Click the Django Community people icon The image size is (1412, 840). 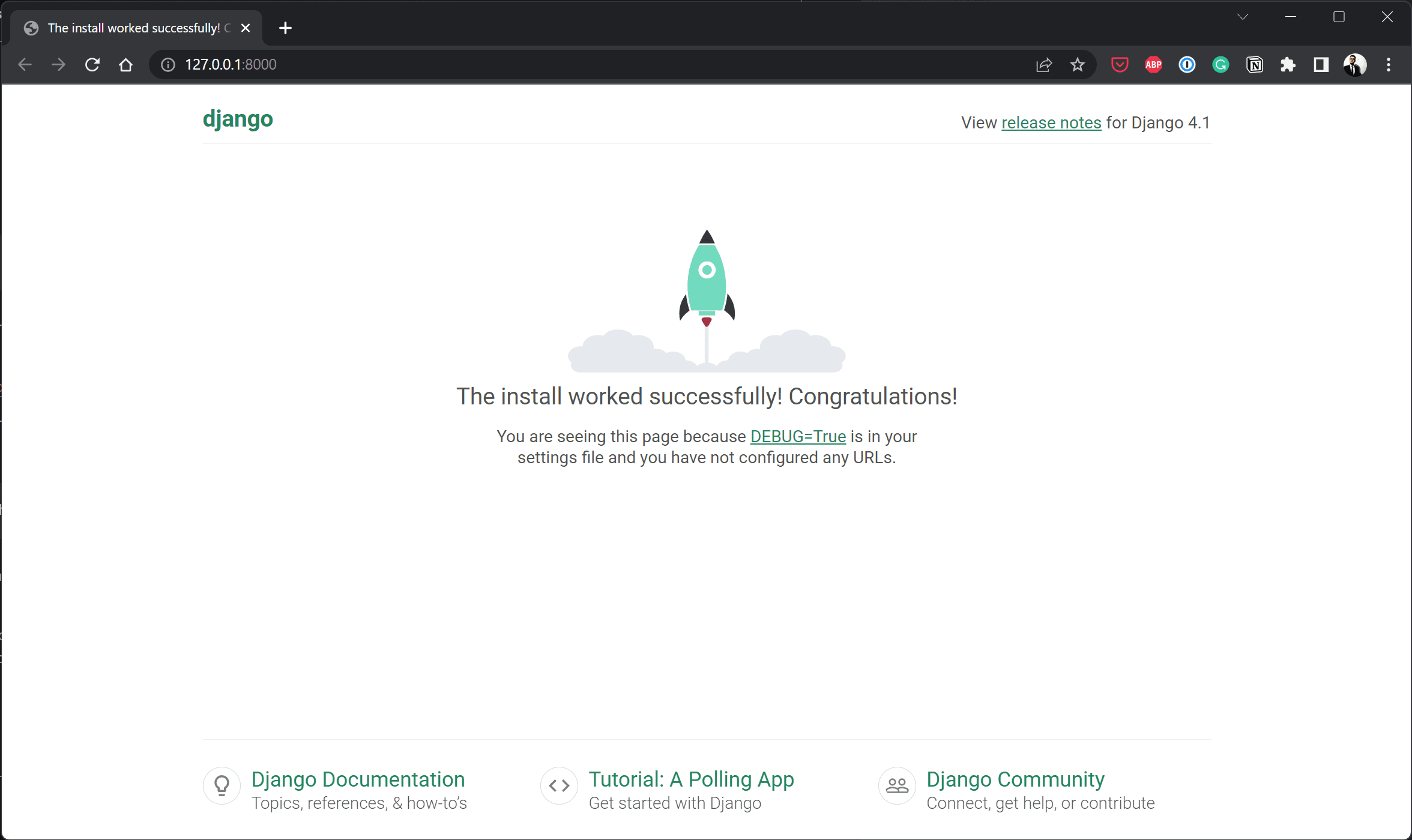[x=897, y=785]
